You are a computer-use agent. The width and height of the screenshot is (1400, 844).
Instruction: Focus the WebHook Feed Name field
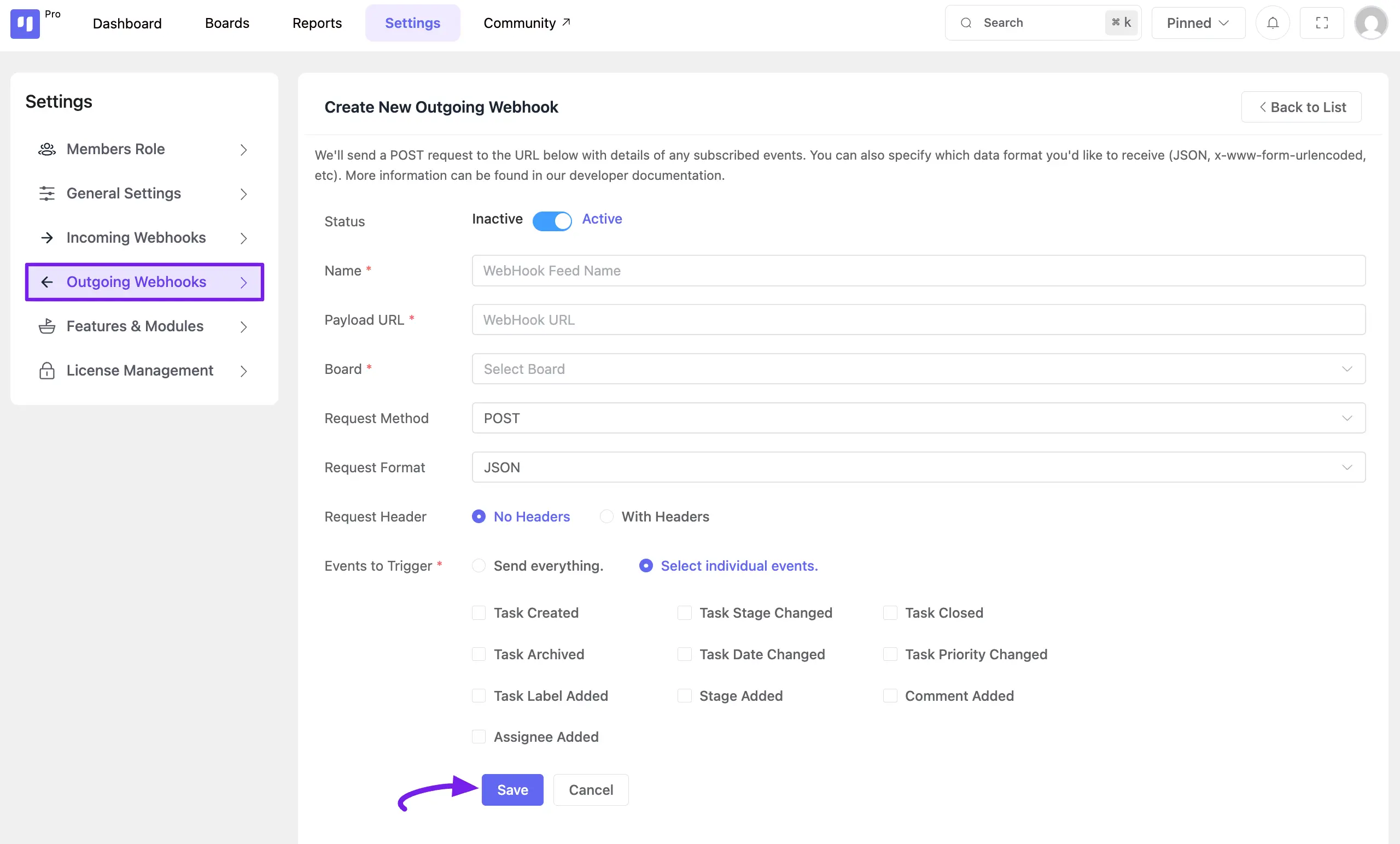[918, 271]
